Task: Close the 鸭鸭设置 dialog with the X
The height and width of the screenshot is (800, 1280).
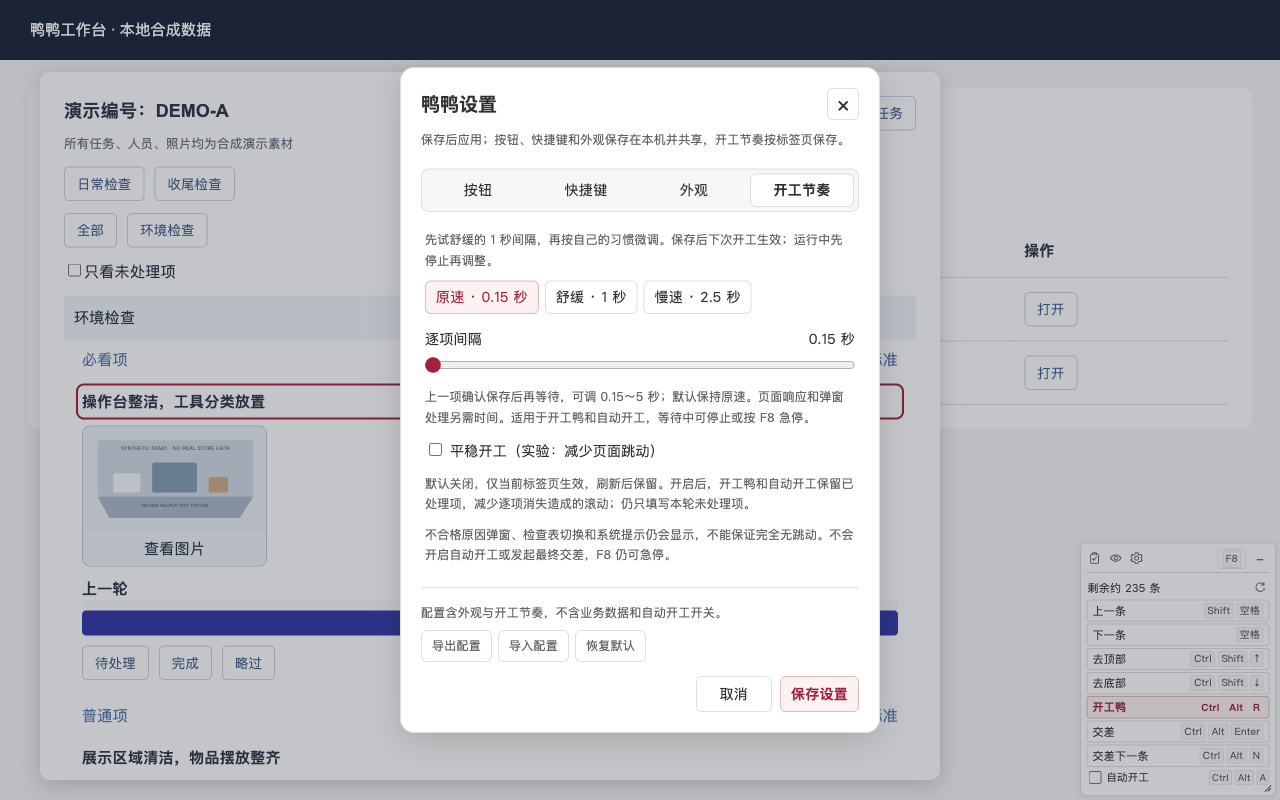Action: click(842, 105)
